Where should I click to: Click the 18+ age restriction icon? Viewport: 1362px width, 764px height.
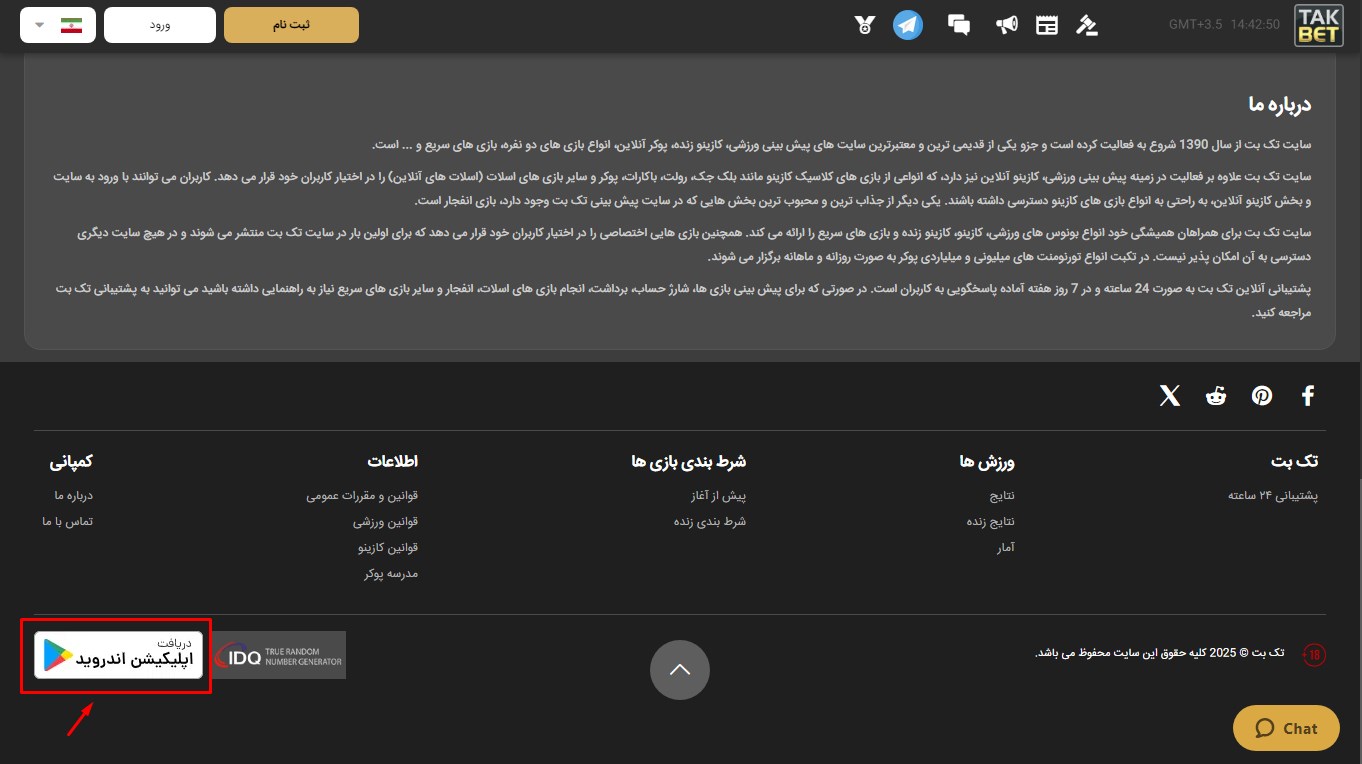1313,655
